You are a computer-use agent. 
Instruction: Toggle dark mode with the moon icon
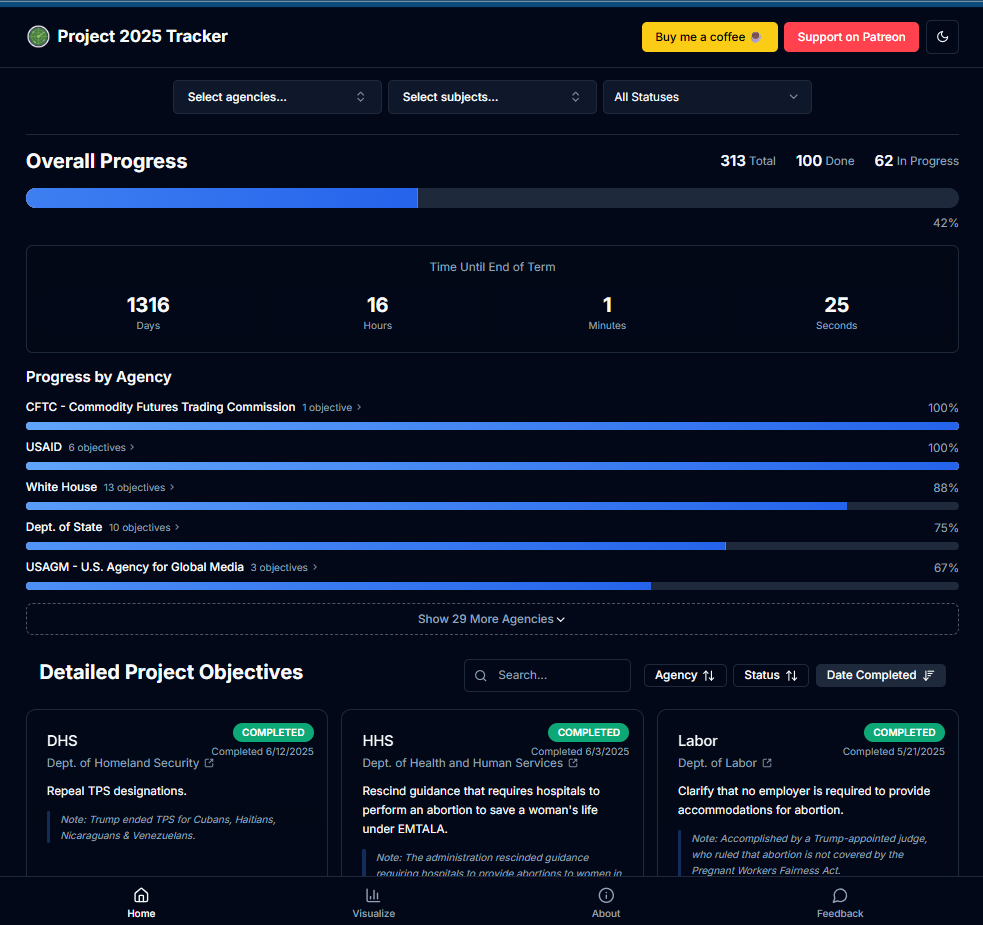[942, 37]
